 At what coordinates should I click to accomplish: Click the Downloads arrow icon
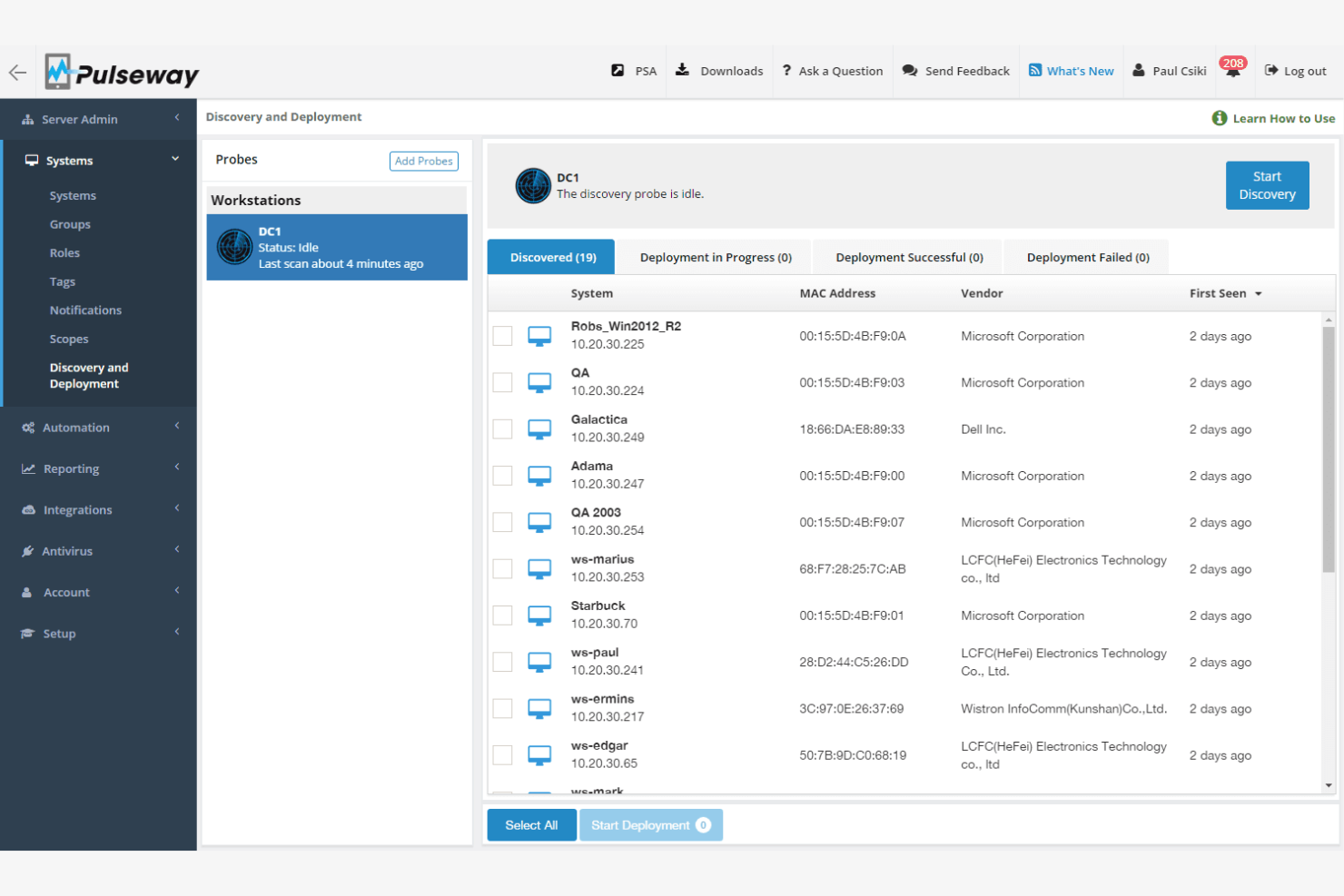pos(682,70)
